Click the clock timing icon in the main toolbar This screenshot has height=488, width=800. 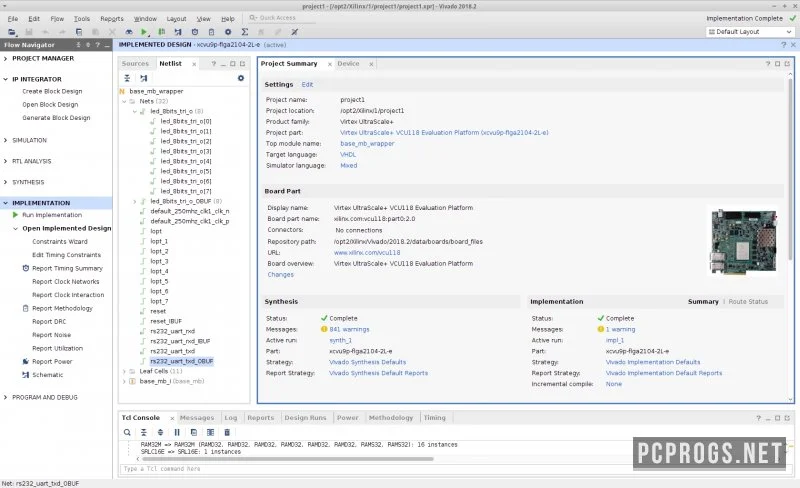194,32
